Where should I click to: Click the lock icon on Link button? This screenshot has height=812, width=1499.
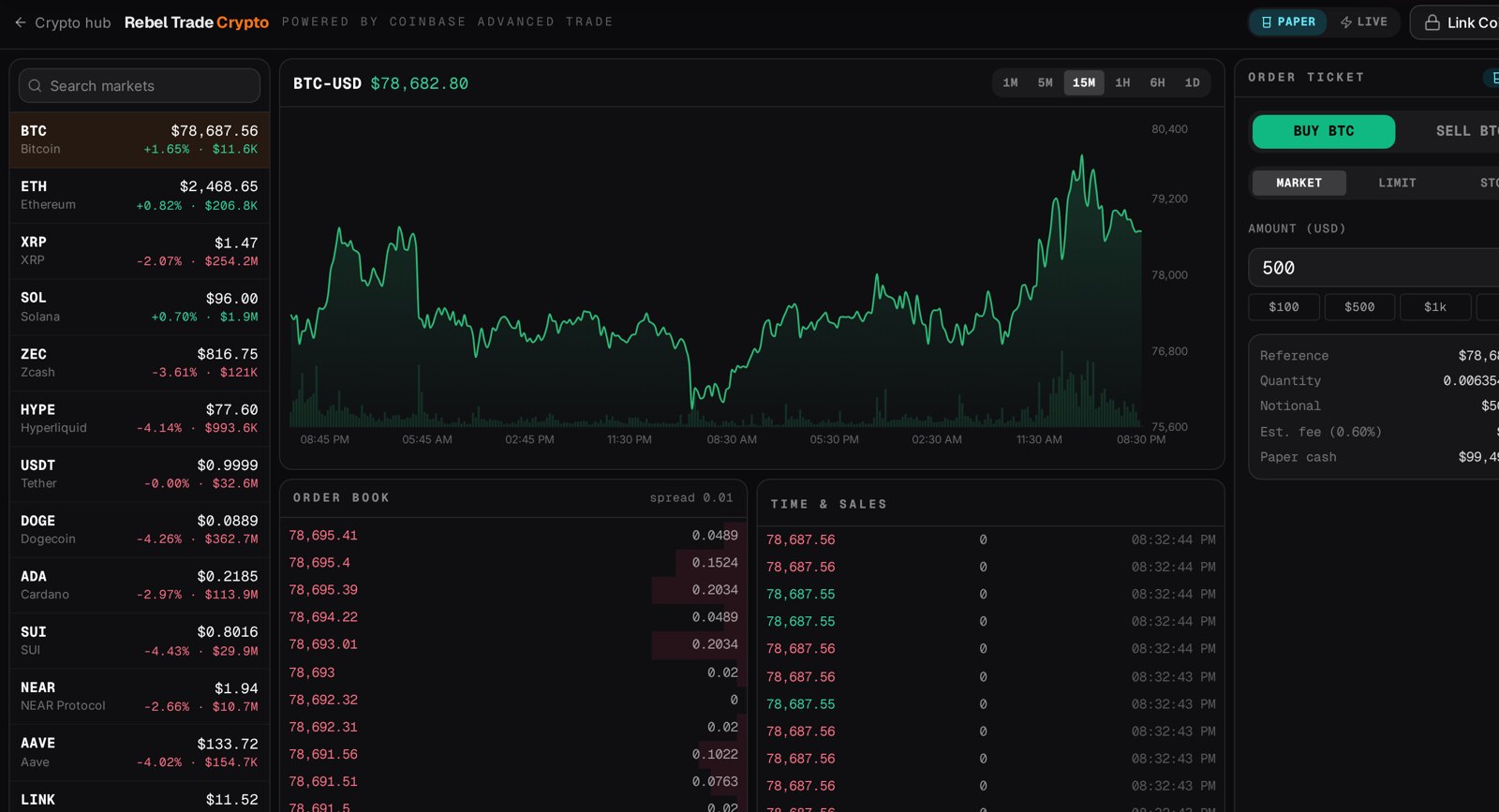pyautogui.click(x=1432, y=22)
